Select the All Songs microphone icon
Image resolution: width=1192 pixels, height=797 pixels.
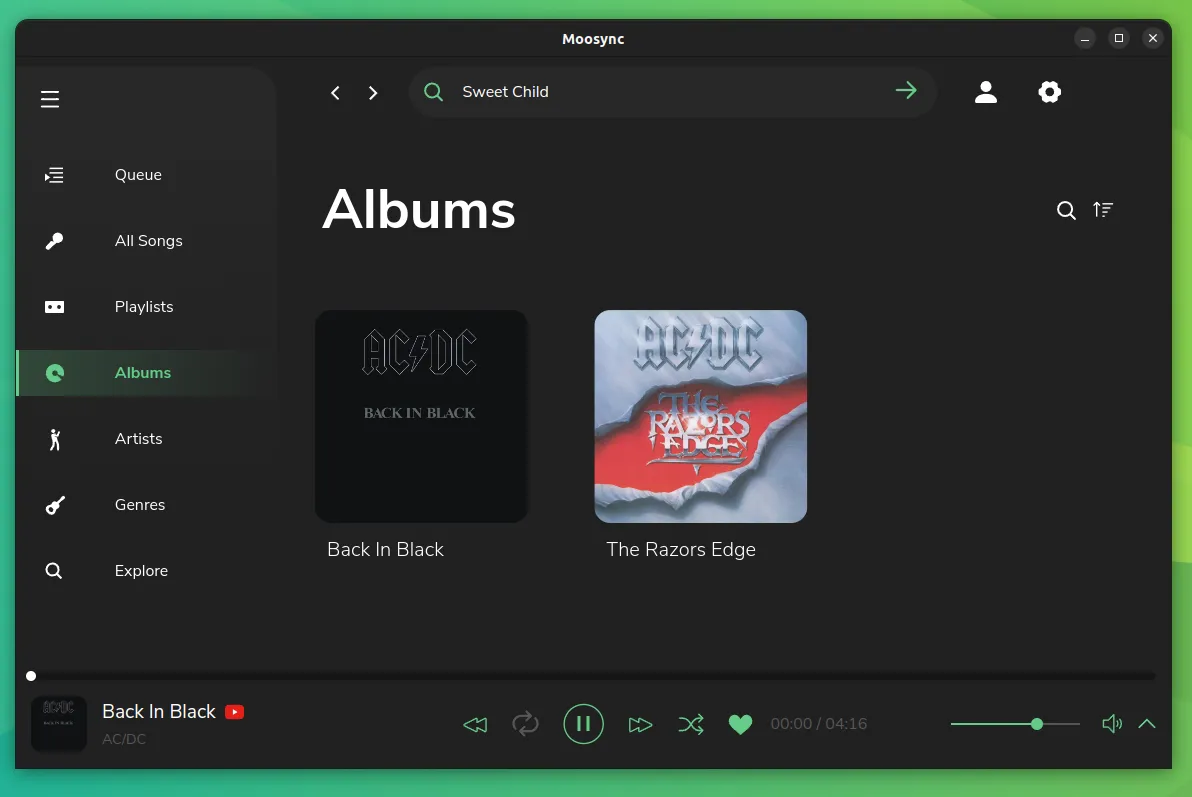coord(54,241)
